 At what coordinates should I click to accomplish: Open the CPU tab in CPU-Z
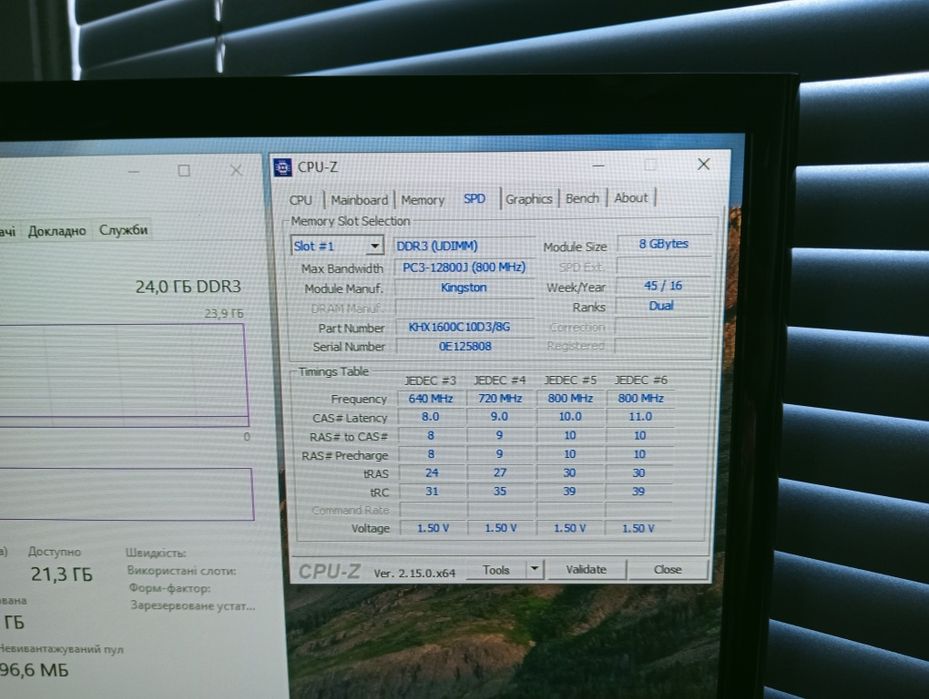301,200
